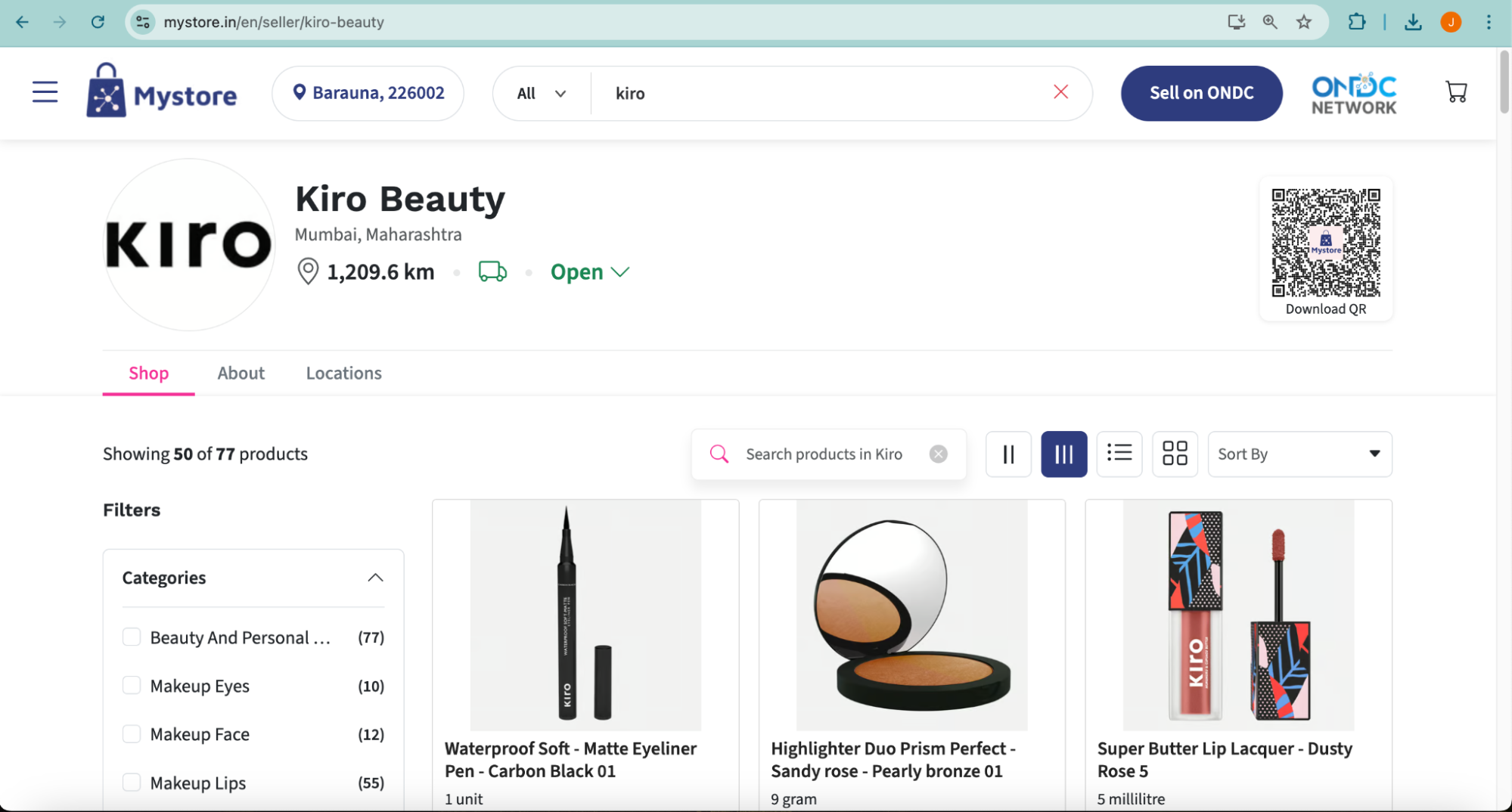This screenshot has height=812, width=1512.
Task: Click the ONDC Network logo
Action: tap(1354, 94)
